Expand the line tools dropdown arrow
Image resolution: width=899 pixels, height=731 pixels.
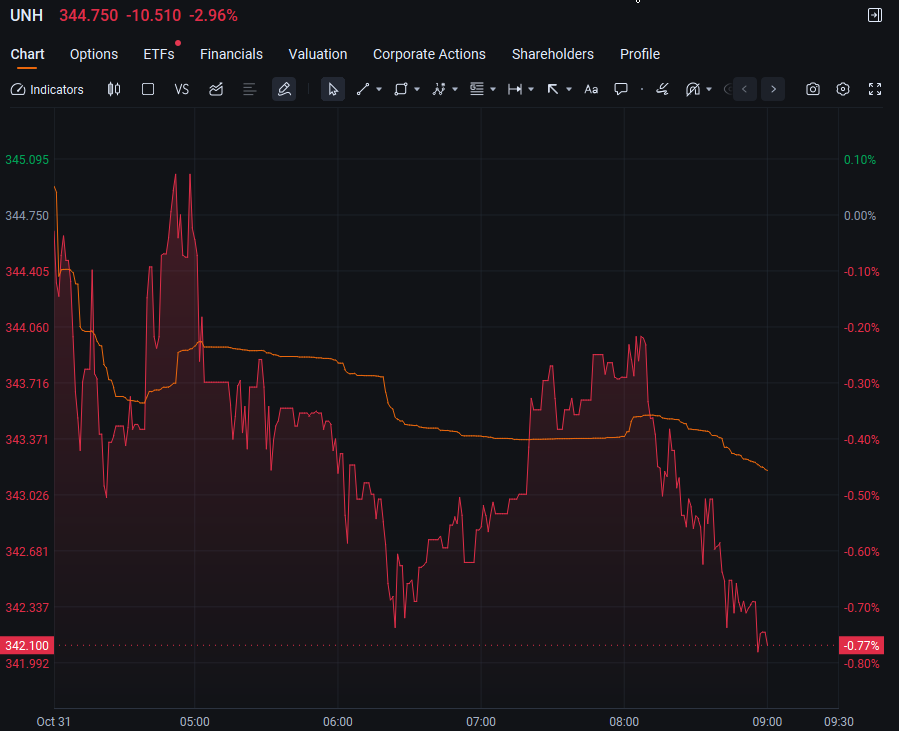[x=379, y=89]
